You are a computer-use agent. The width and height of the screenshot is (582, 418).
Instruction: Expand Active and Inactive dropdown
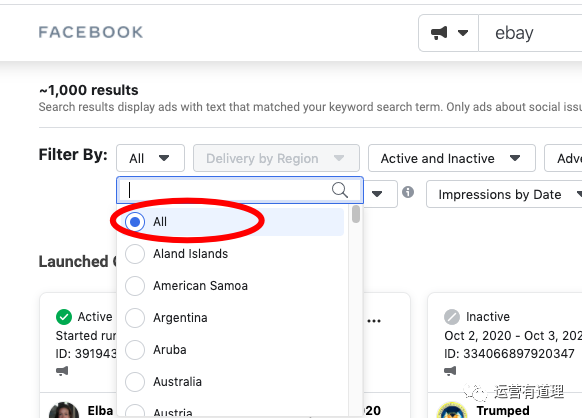[452, 159]
